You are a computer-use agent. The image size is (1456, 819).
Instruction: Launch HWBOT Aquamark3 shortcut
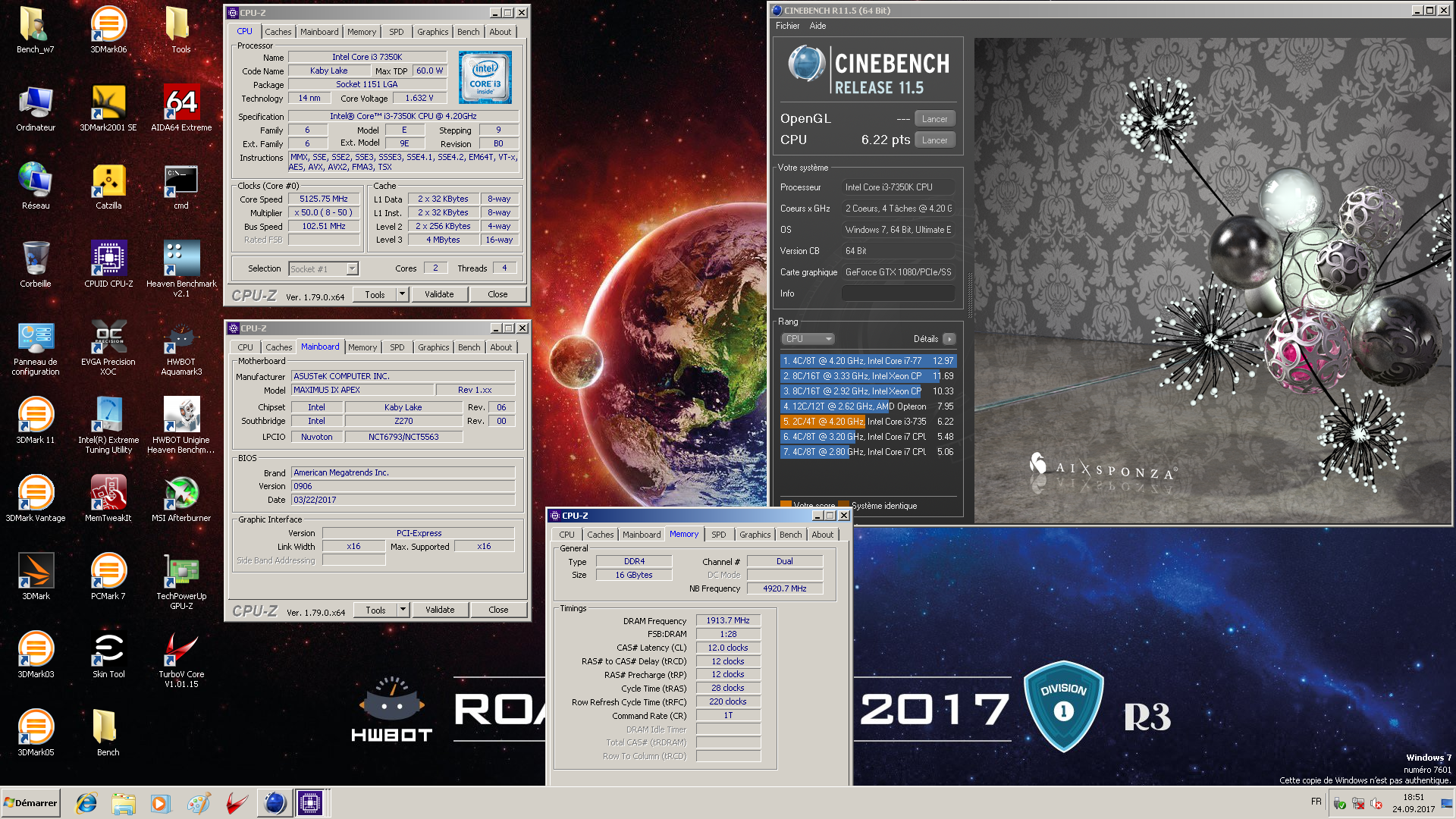click(x=181, y=347)
